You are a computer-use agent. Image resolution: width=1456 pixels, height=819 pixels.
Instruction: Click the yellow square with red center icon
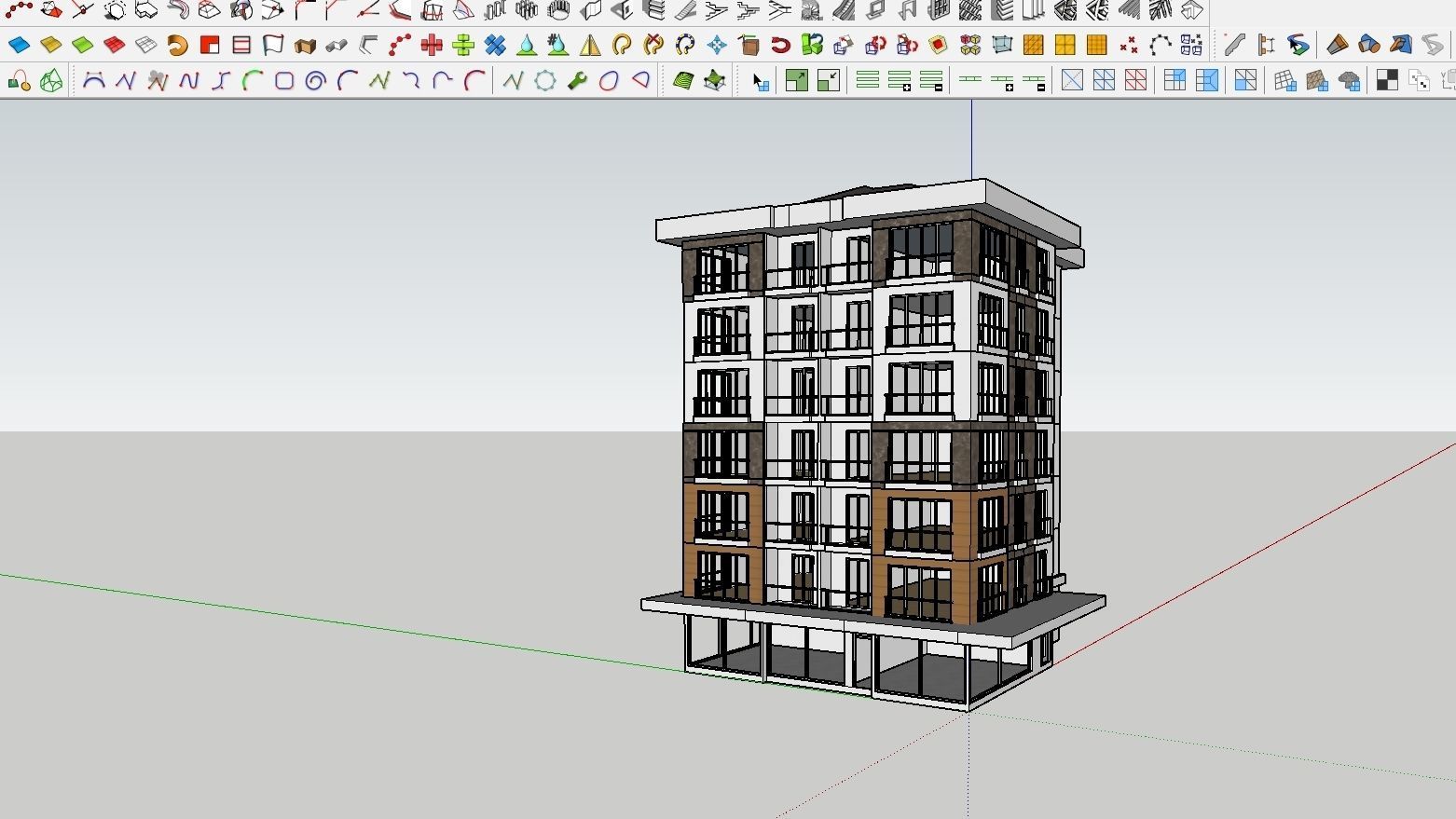939,45
